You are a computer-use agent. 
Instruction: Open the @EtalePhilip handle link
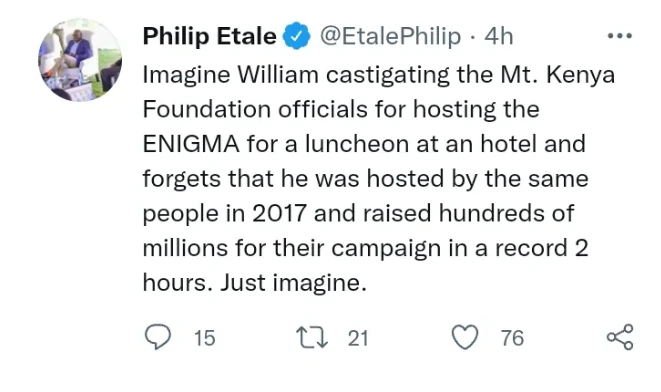coord(390,36)
